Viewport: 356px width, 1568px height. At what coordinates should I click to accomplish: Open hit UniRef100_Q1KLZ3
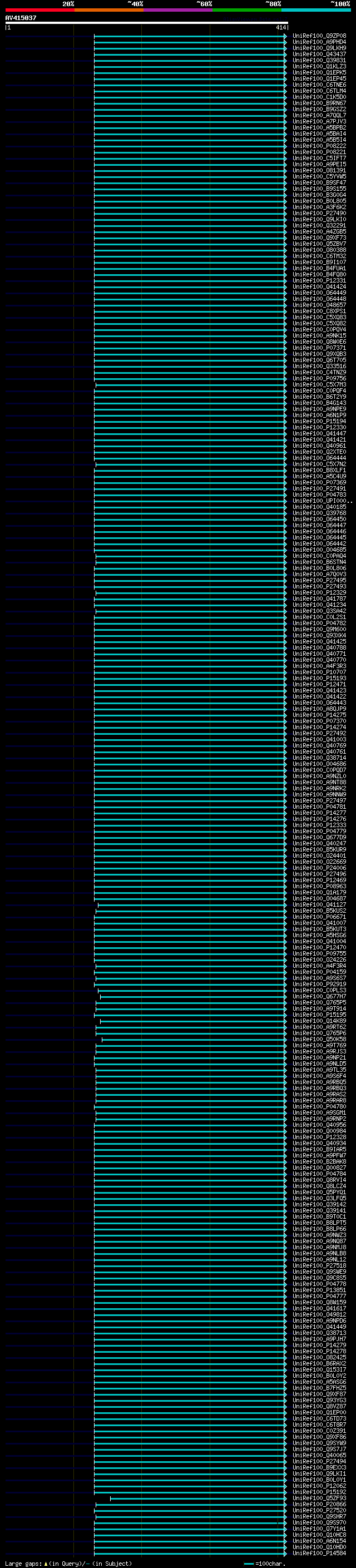click(319, 66)
